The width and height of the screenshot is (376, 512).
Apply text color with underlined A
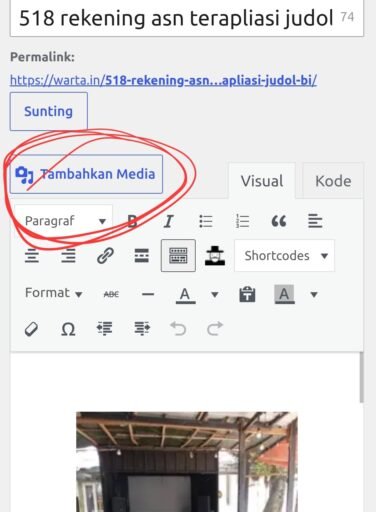click(185, 295)
